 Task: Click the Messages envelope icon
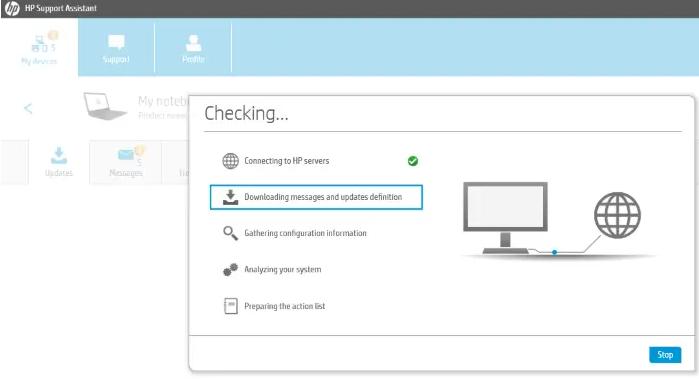pos(126,154)
